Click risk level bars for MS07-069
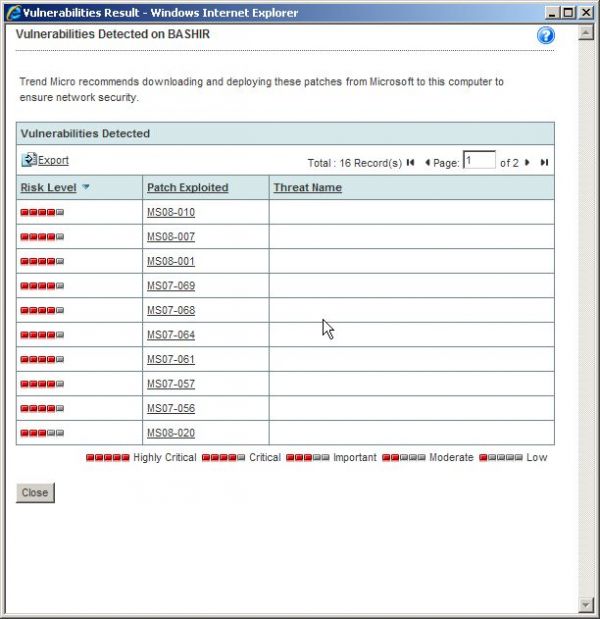600x619 pixels. point(42,286)
